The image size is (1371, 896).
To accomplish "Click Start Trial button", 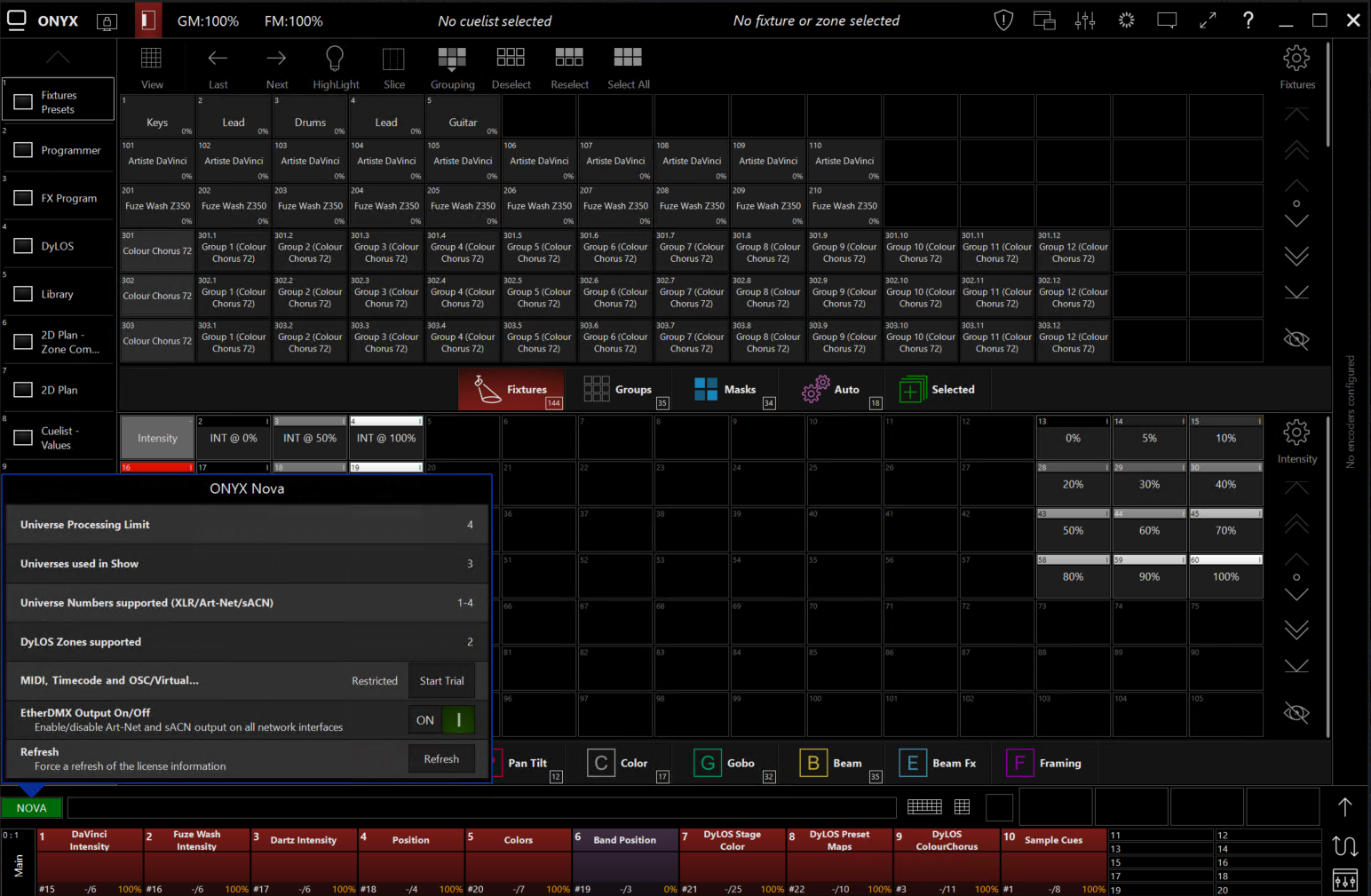I will click(x=441, y=681).
